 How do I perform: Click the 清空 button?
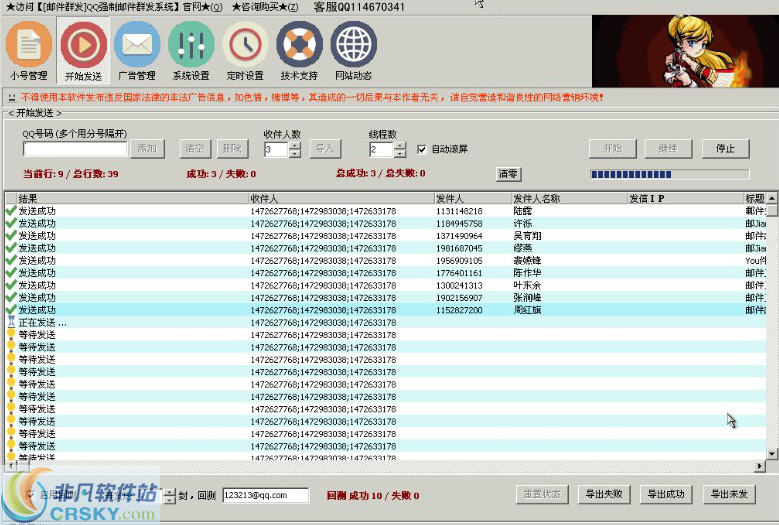tap(195, 149)
